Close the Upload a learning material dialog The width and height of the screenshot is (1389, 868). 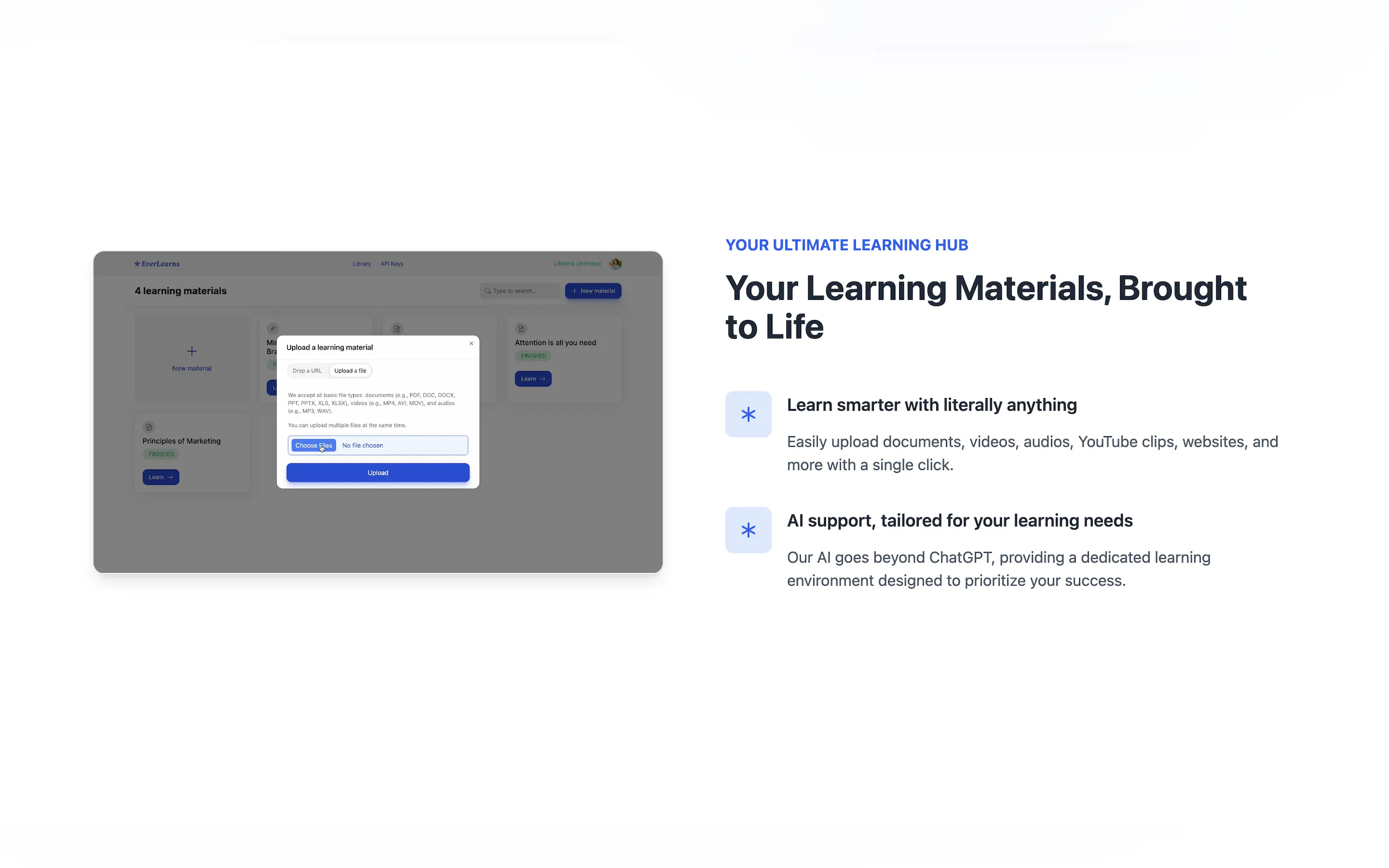point(471,343)
